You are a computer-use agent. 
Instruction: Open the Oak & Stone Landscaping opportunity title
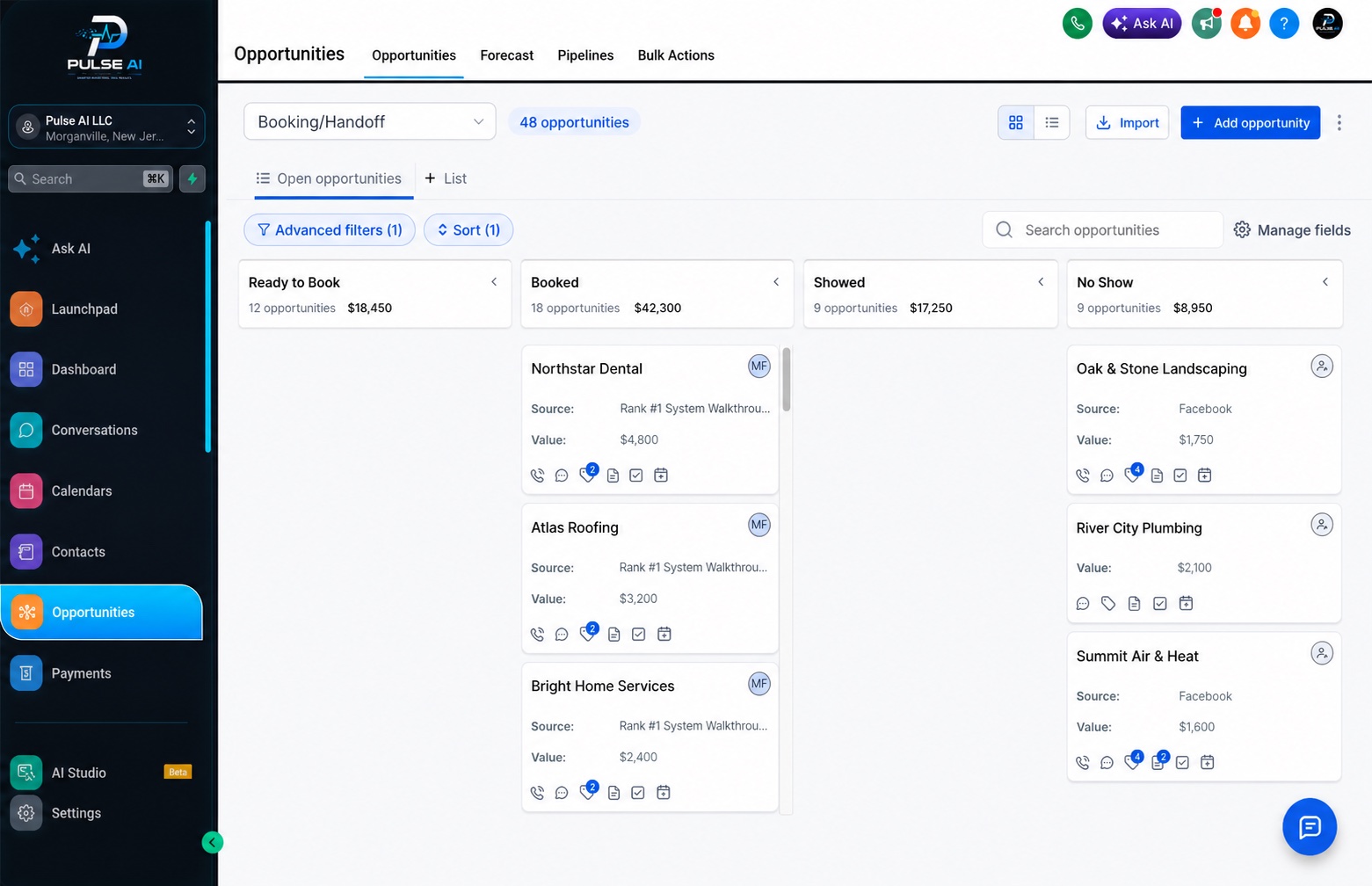click(1162, 369)
